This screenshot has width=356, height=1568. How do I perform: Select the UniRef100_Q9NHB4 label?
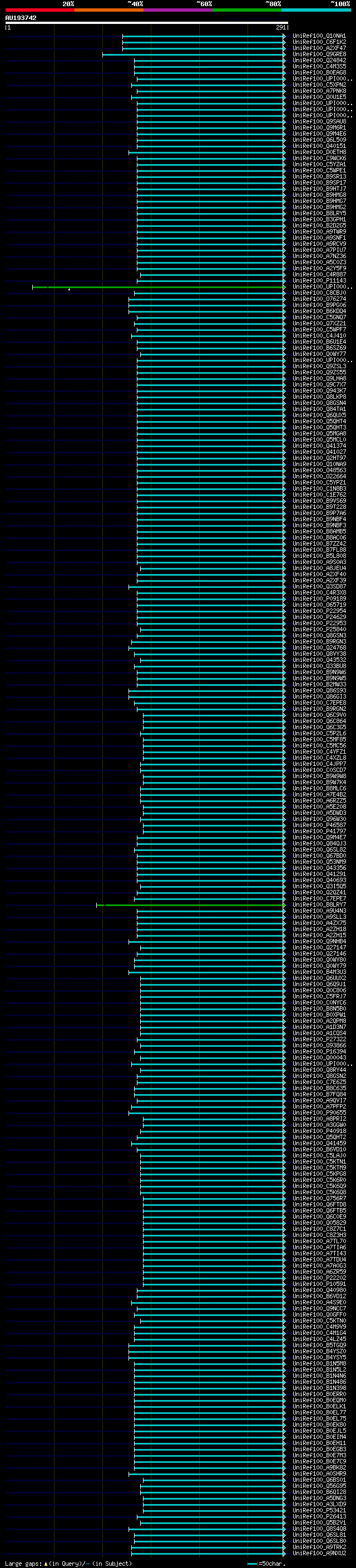pyautogui.click(x=319, y=942)
